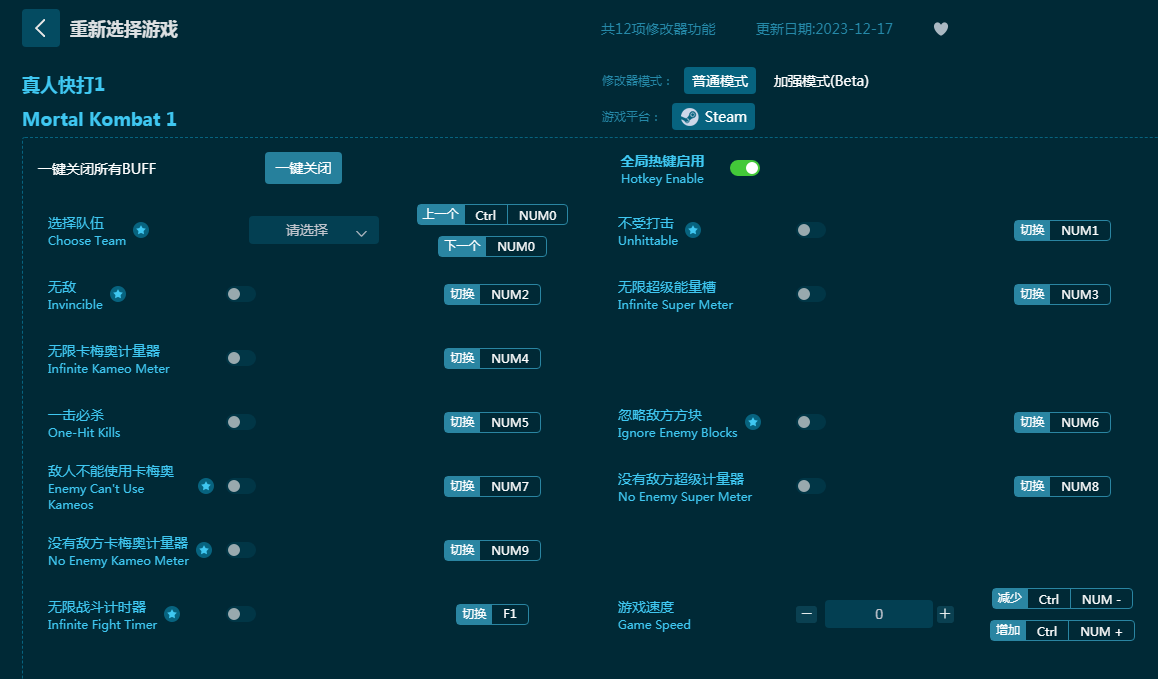Image resolution: width=1158 pixels, height=679 pixels.
Task: Click the star icon next to Invincible
Action: click(x=118, y=294)
